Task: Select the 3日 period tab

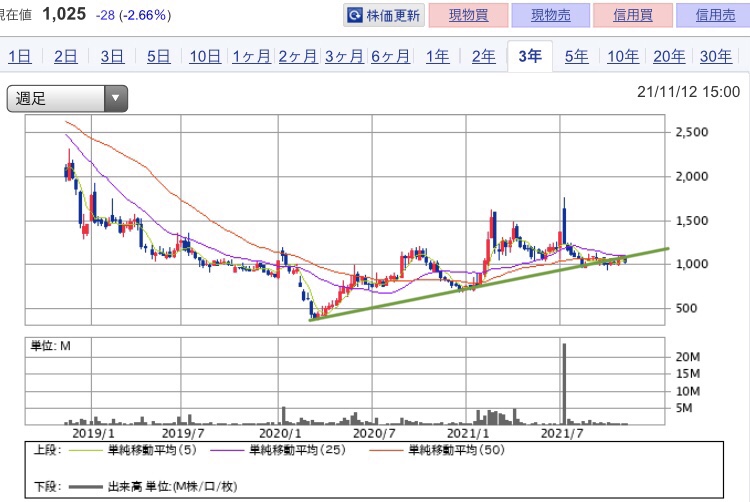Action: 112,56
